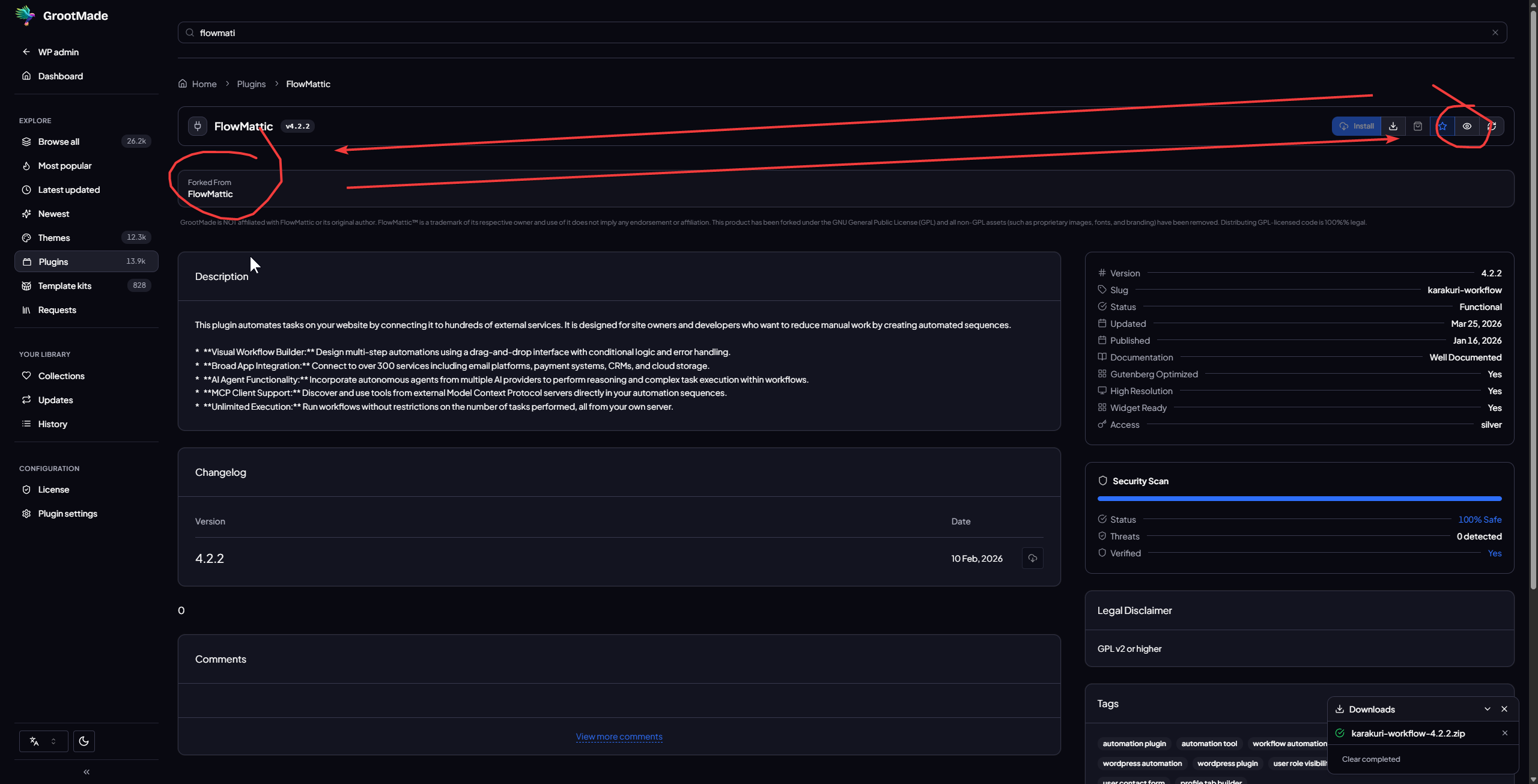Collapse the sidebar with double chevron

87,771
